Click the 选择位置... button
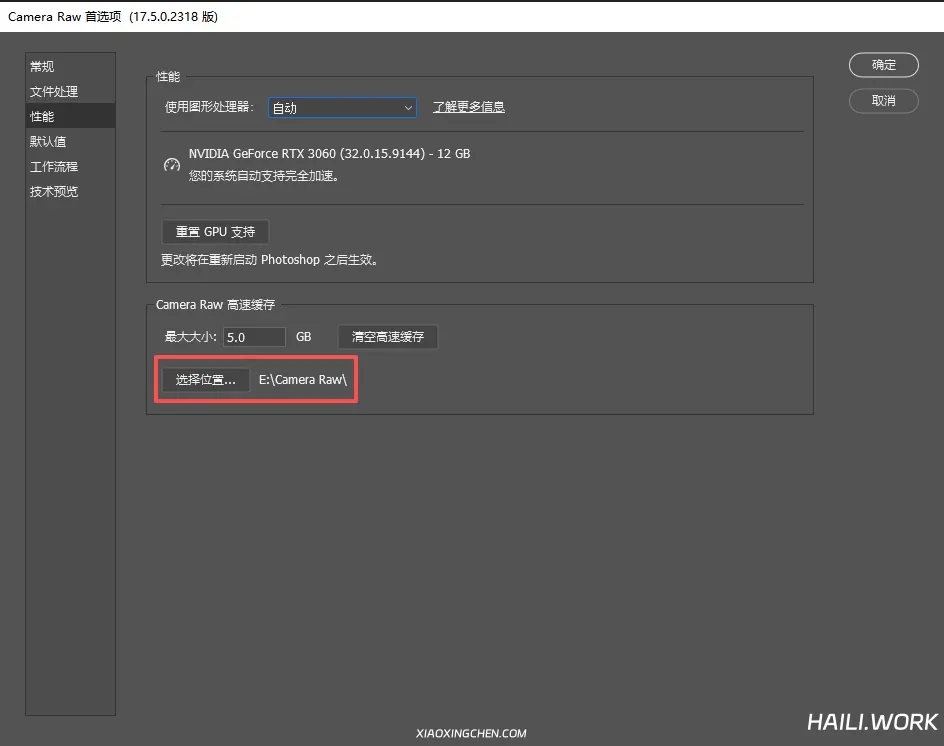The width and height of the screenshot is (944, 746). click(x=206, y=380)
